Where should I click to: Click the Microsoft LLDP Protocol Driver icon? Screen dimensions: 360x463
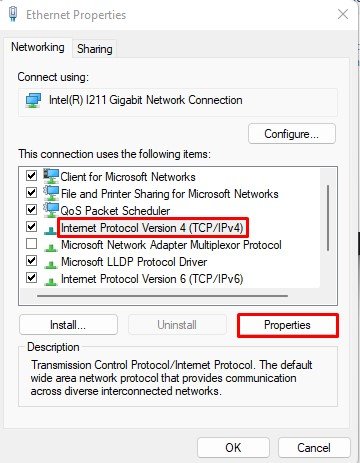[x=51, y=264]
